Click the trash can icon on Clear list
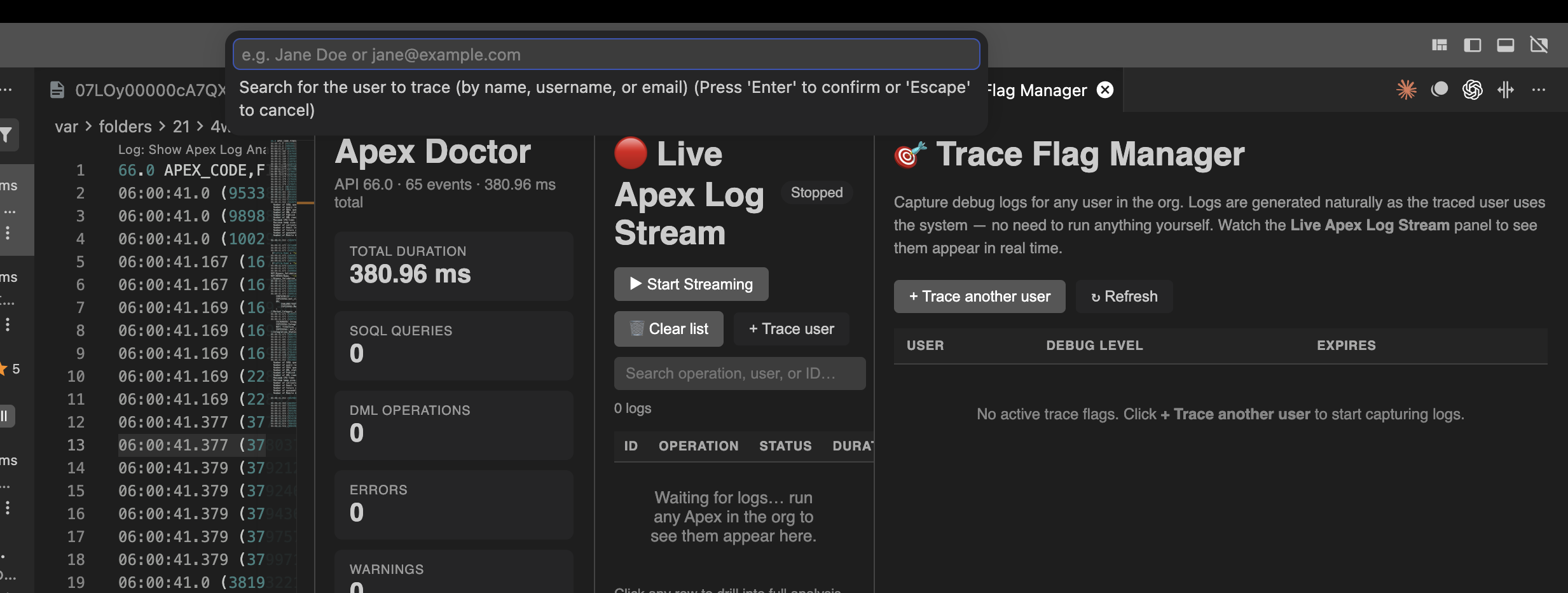The image size is (1568, 593). (636, 328)
